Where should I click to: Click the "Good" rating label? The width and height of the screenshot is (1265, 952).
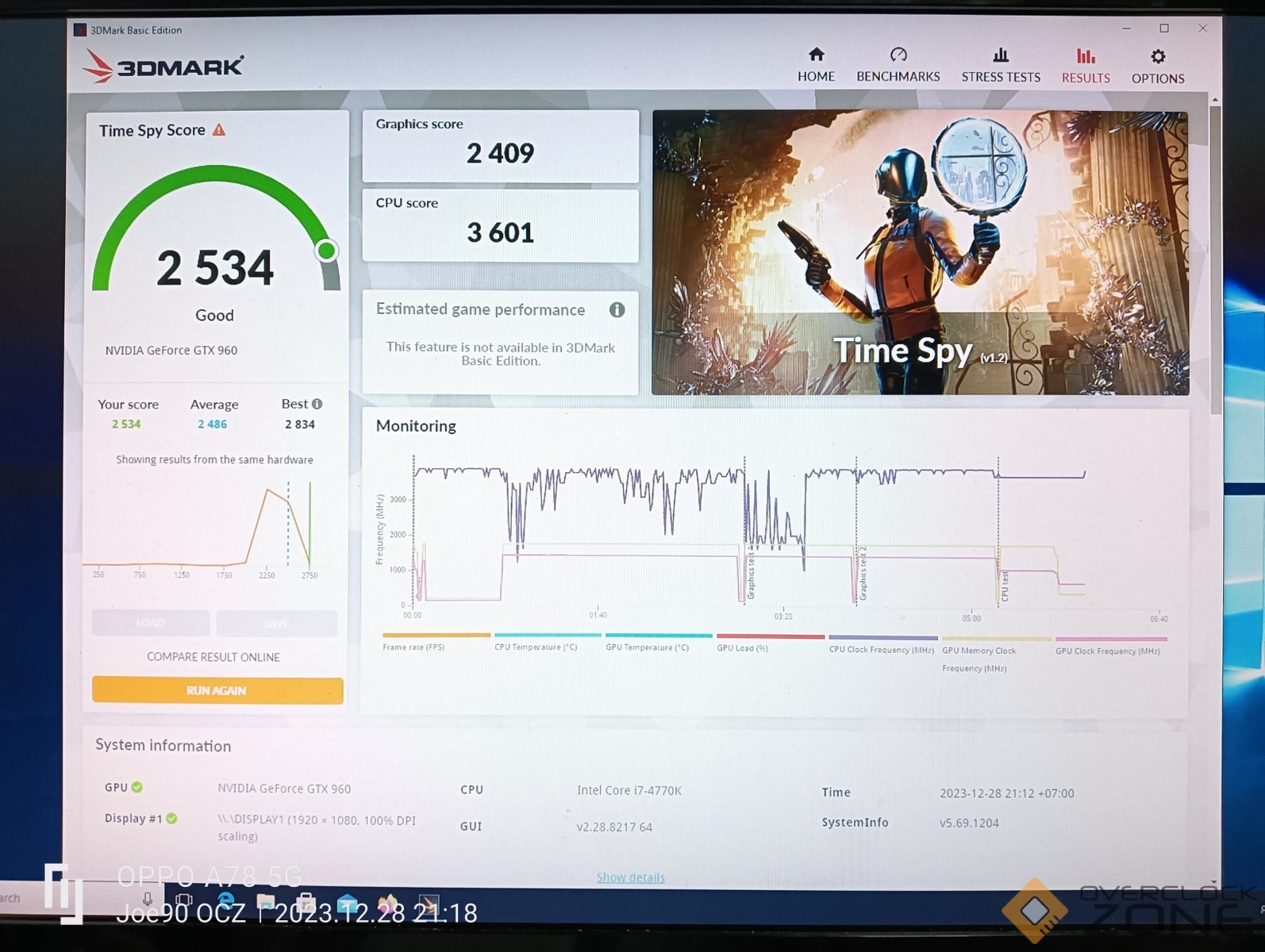pyautogui.click(x=214, y=315)
